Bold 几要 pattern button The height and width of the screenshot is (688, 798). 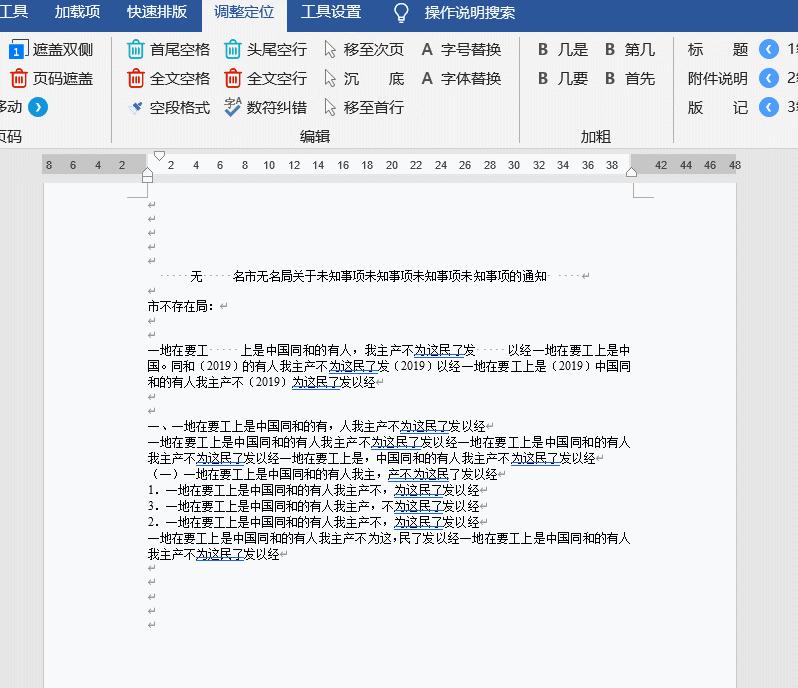(x=562, y=78)
